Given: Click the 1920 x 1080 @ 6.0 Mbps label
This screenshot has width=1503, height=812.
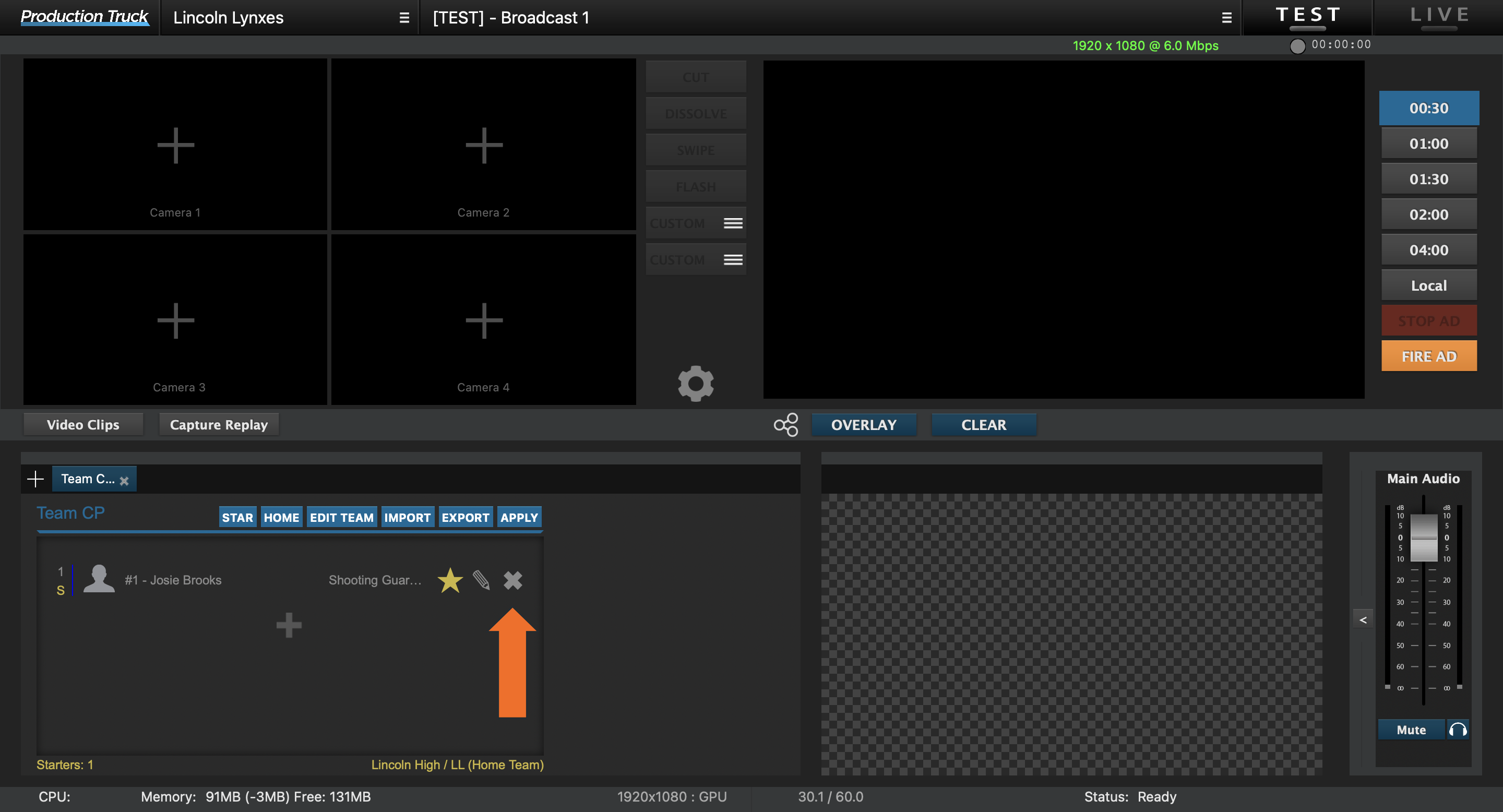Looking at the screenshot, I should tap(1146, 45).
